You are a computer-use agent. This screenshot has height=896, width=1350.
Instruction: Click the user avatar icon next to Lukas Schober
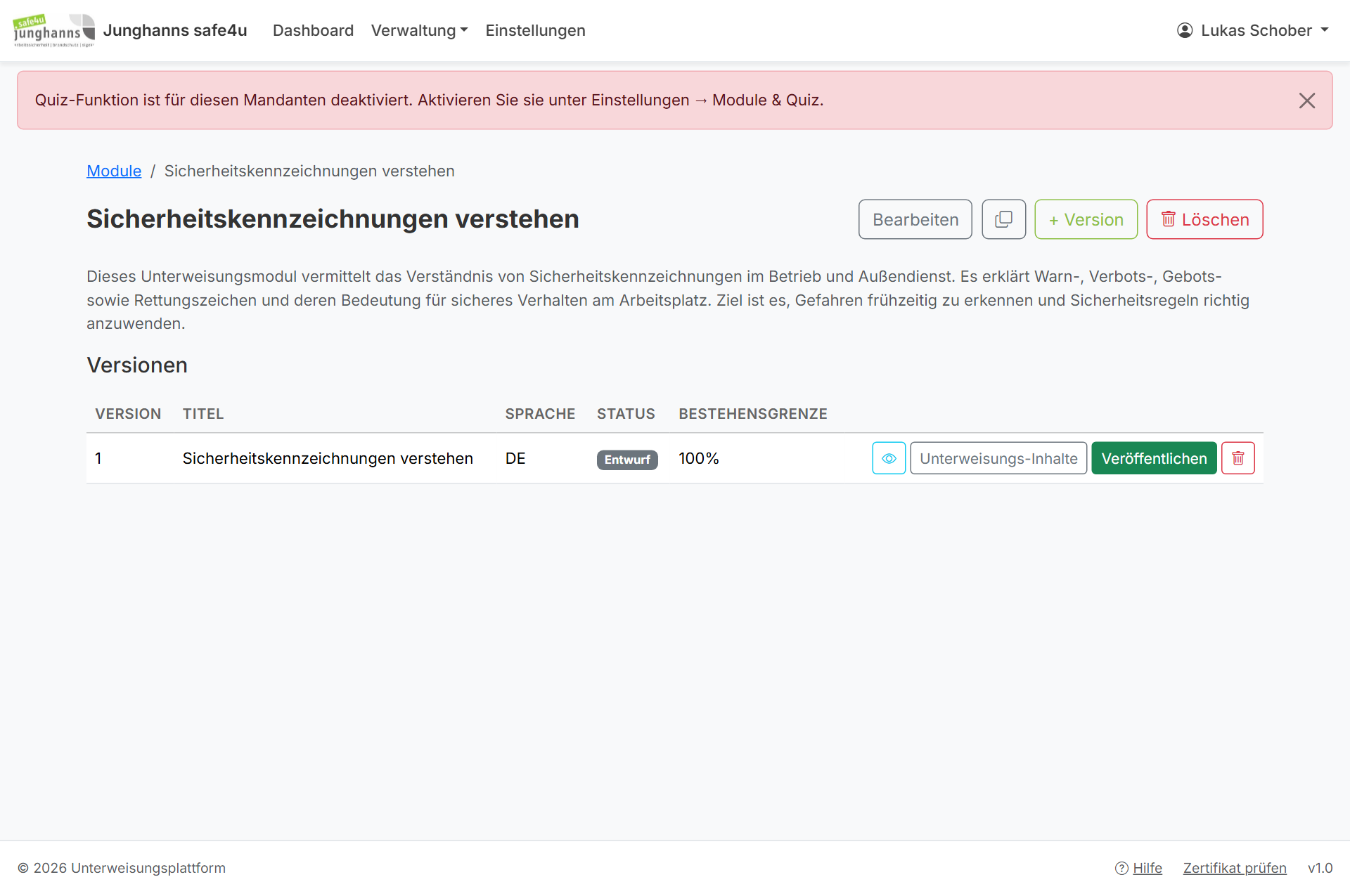[1185, 30]
